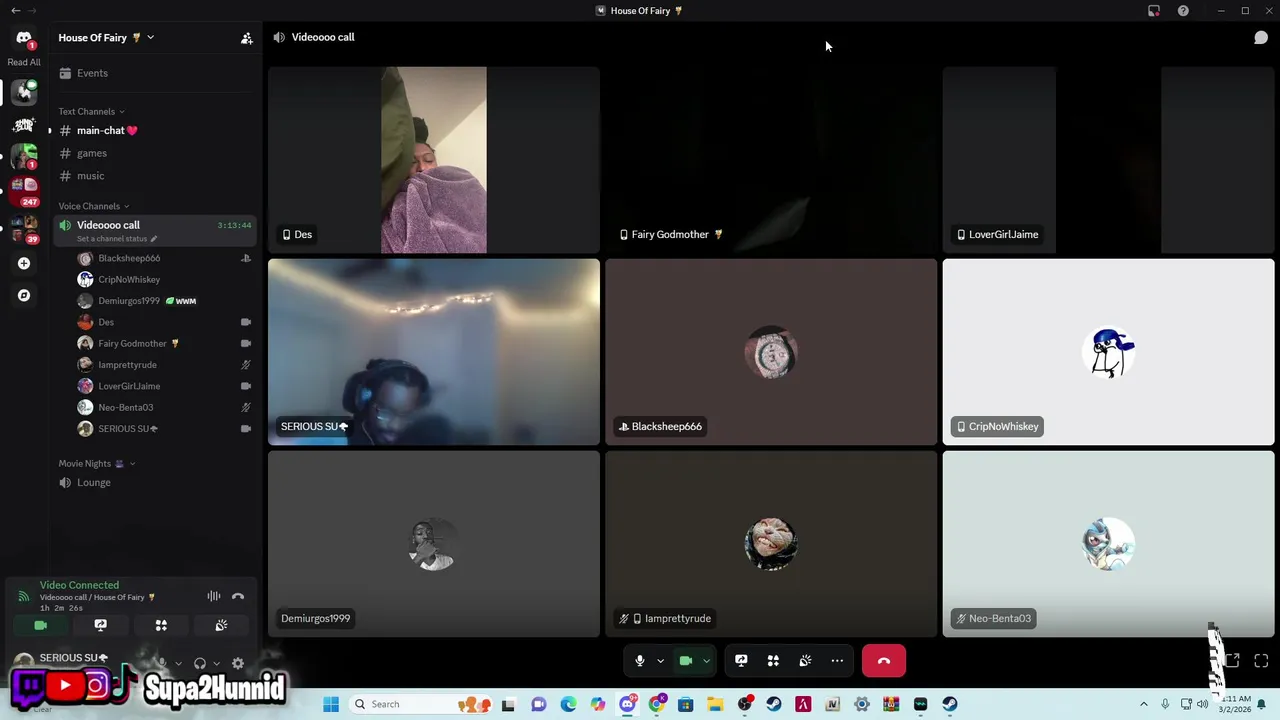The image size is (1280, 720).
Task: Open microphone options arrow in call bar
Action: tap(660, 661)
